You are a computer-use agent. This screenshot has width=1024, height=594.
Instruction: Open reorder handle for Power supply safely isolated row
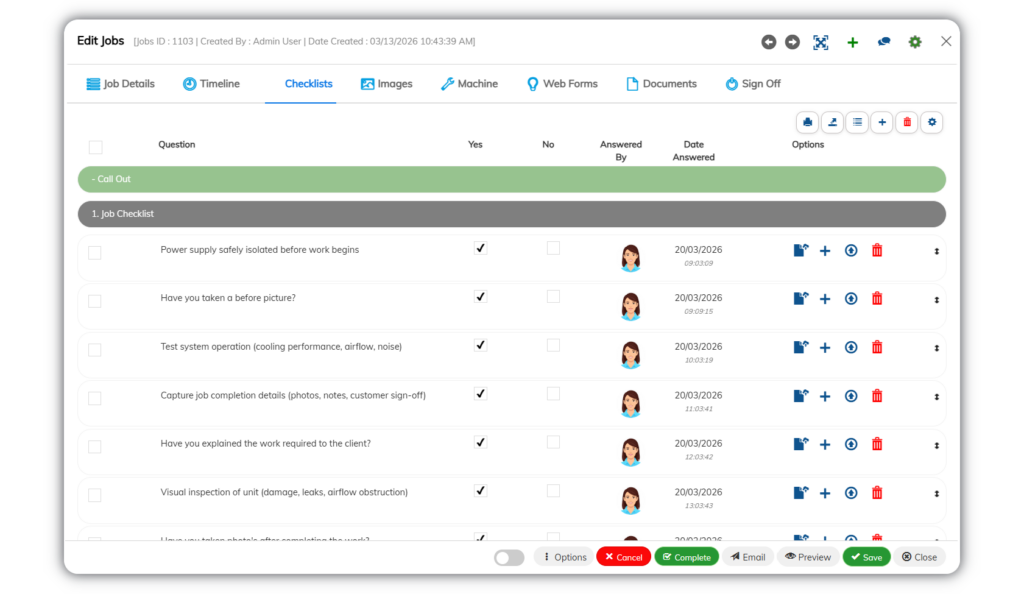[936, 251]
